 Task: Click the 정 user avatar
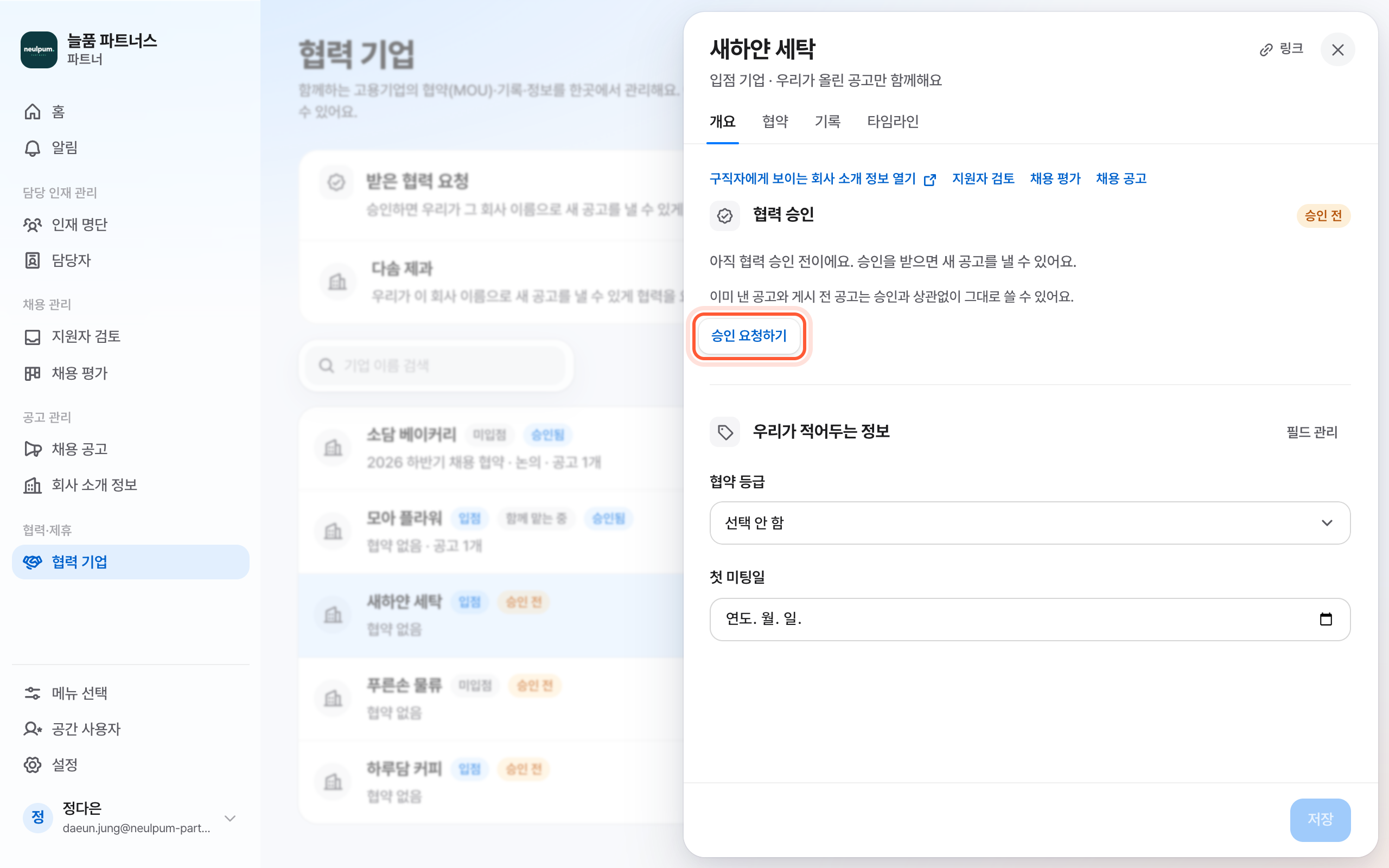38,818
